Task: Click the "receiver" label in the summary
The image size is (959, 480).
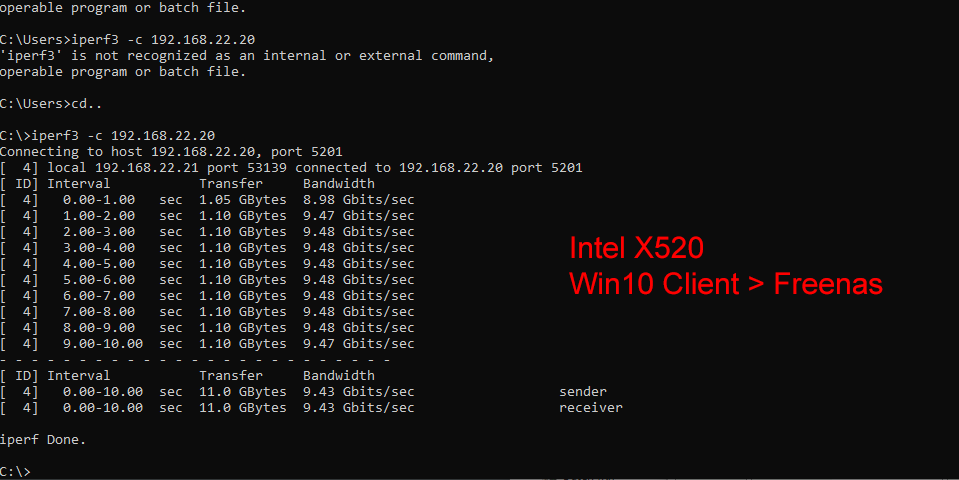Action: tap(590, 407)
